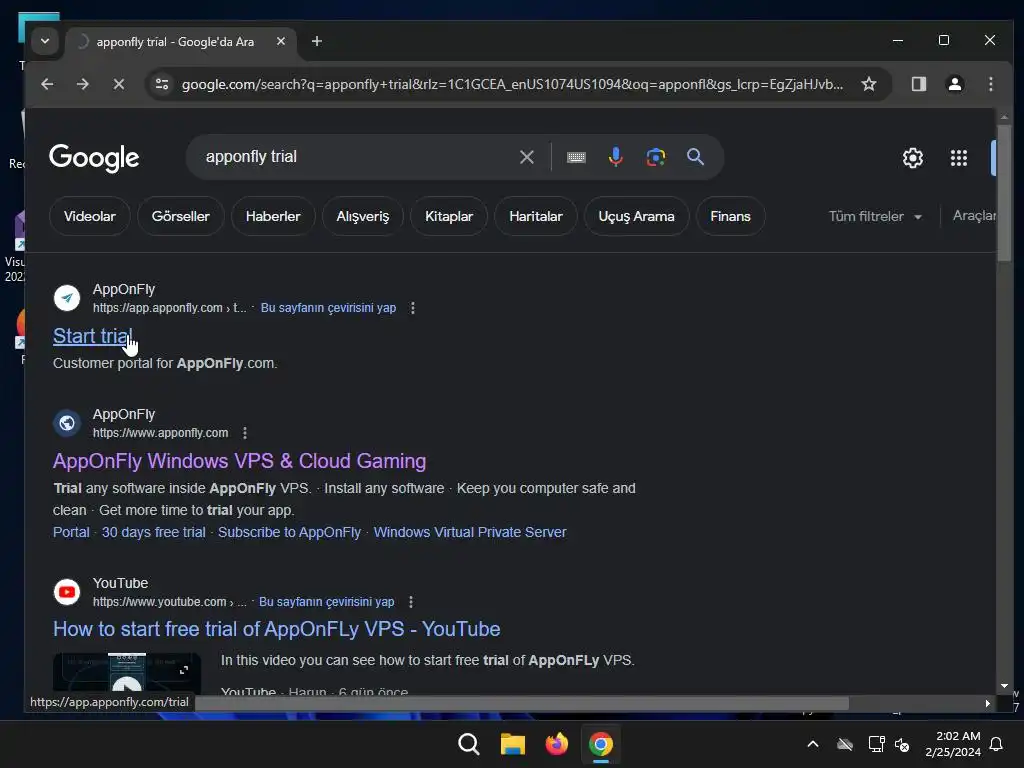Click the YouTube favicon icon

[x=67, y=592]
